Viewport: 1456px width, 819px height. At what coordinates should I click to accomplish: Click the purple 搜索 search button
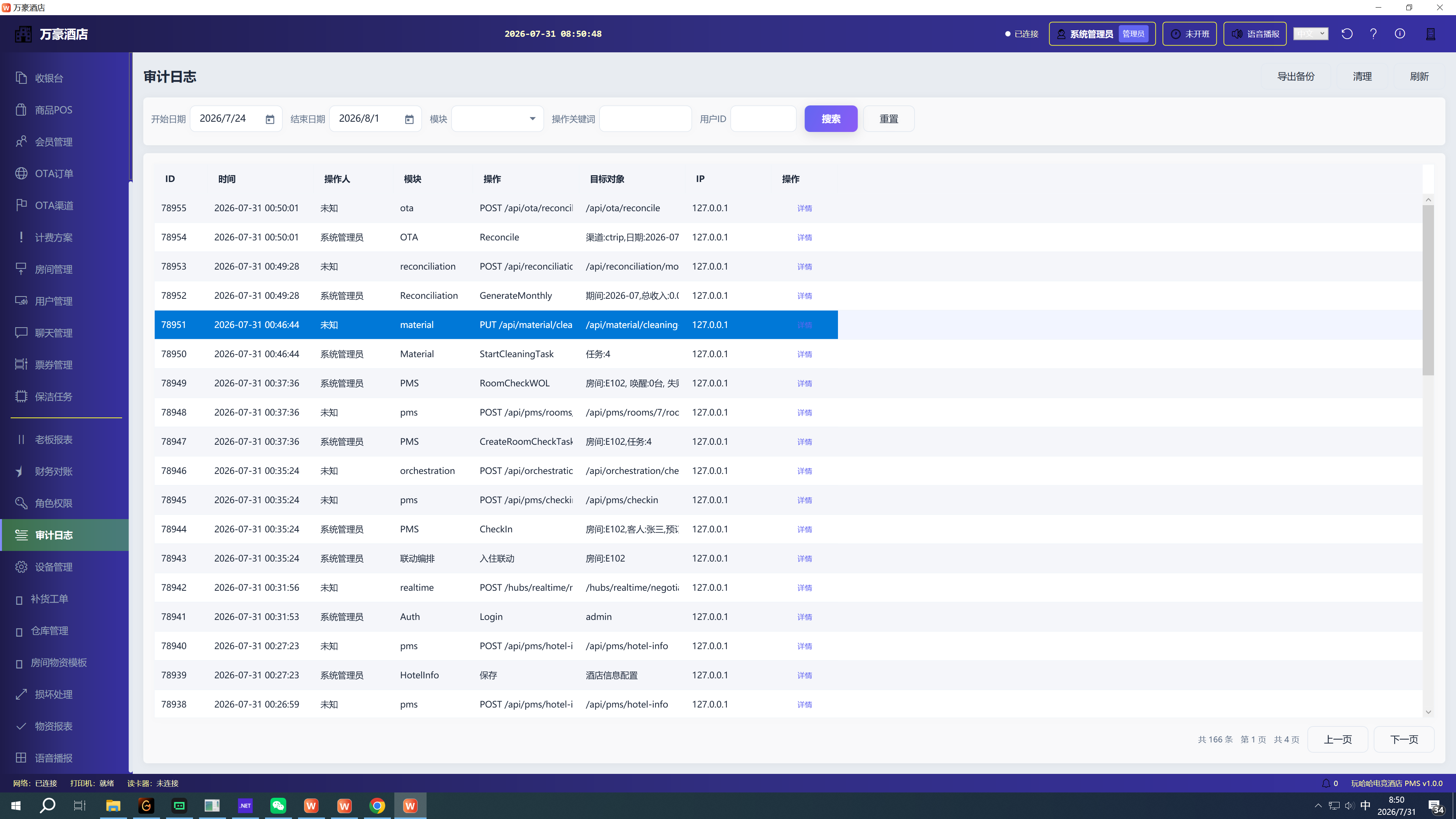point(831,119)
